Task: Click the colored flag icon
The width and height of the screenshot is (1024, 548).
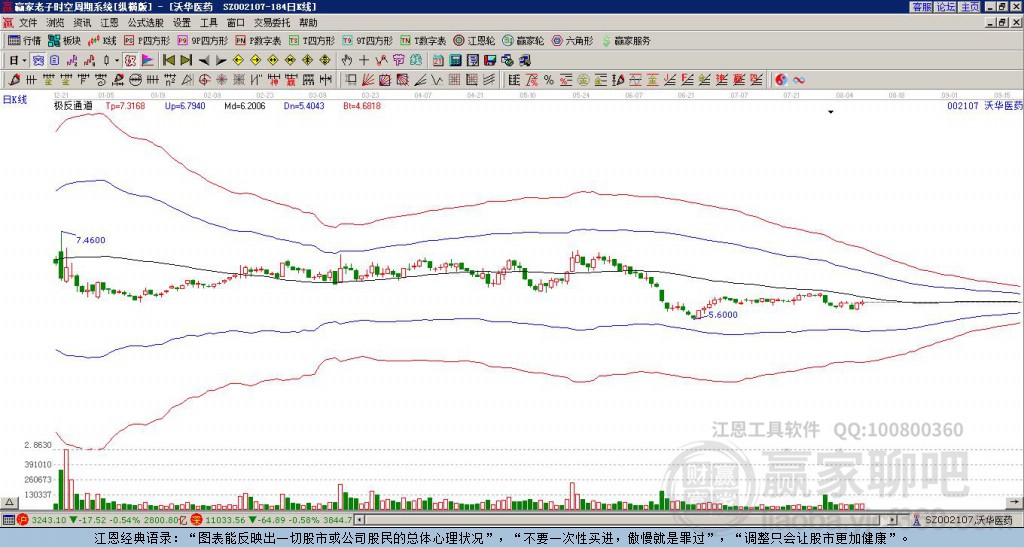Action: [x=148, y=61]
